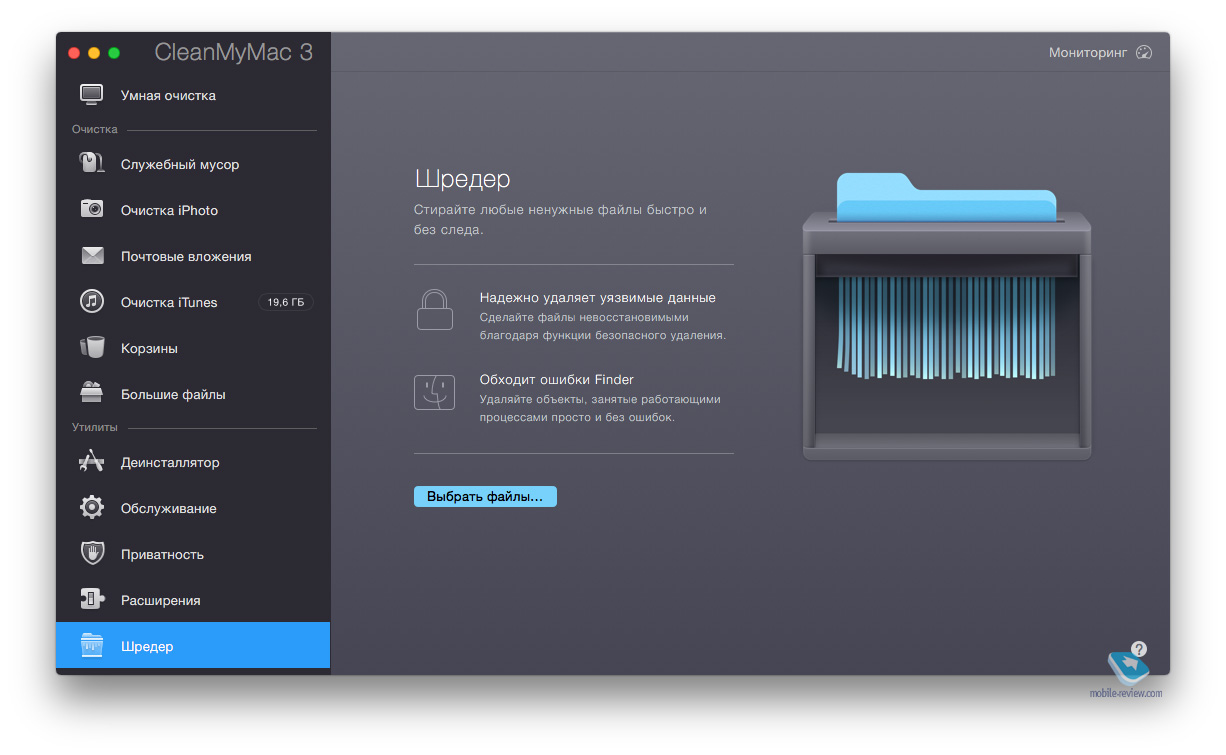Click the Приватность shield hand icon
1226x755 pixels.
tap(92, 554)
